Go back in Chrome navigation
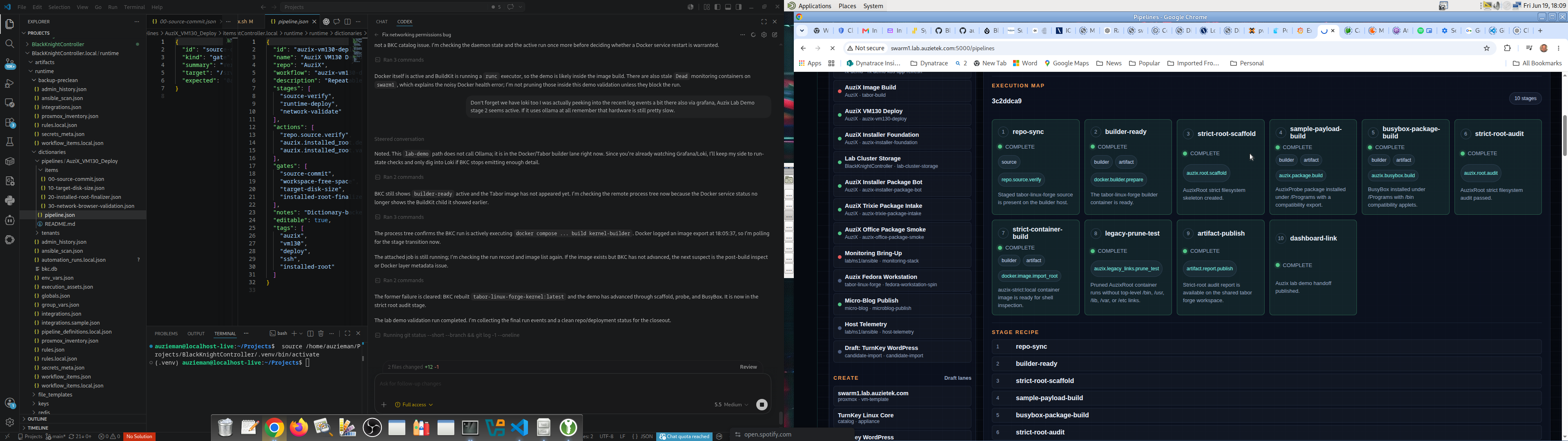Screen dimensions: 1568x441 (804, 49)
